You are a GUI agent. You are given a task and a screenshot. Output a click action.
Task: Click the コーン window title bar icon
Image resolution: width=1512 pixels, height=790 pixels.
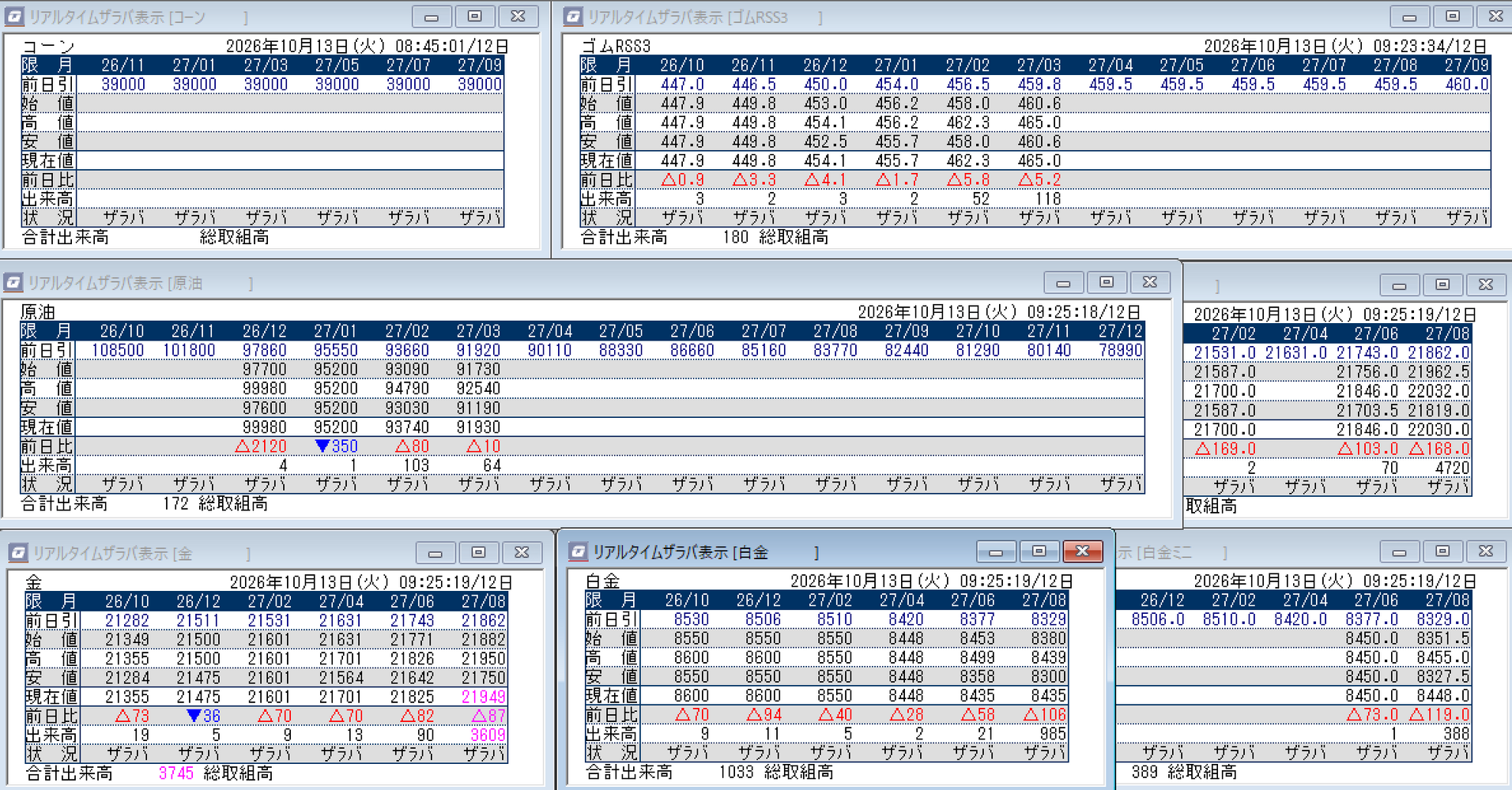[14, 17]
